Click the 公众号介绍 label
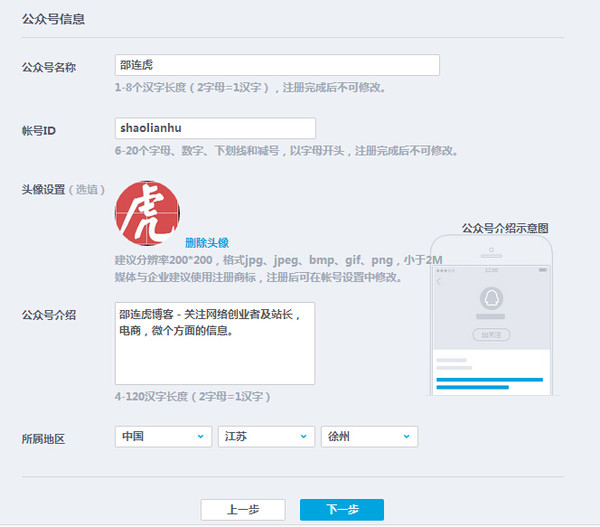 [x=49, y=315]
